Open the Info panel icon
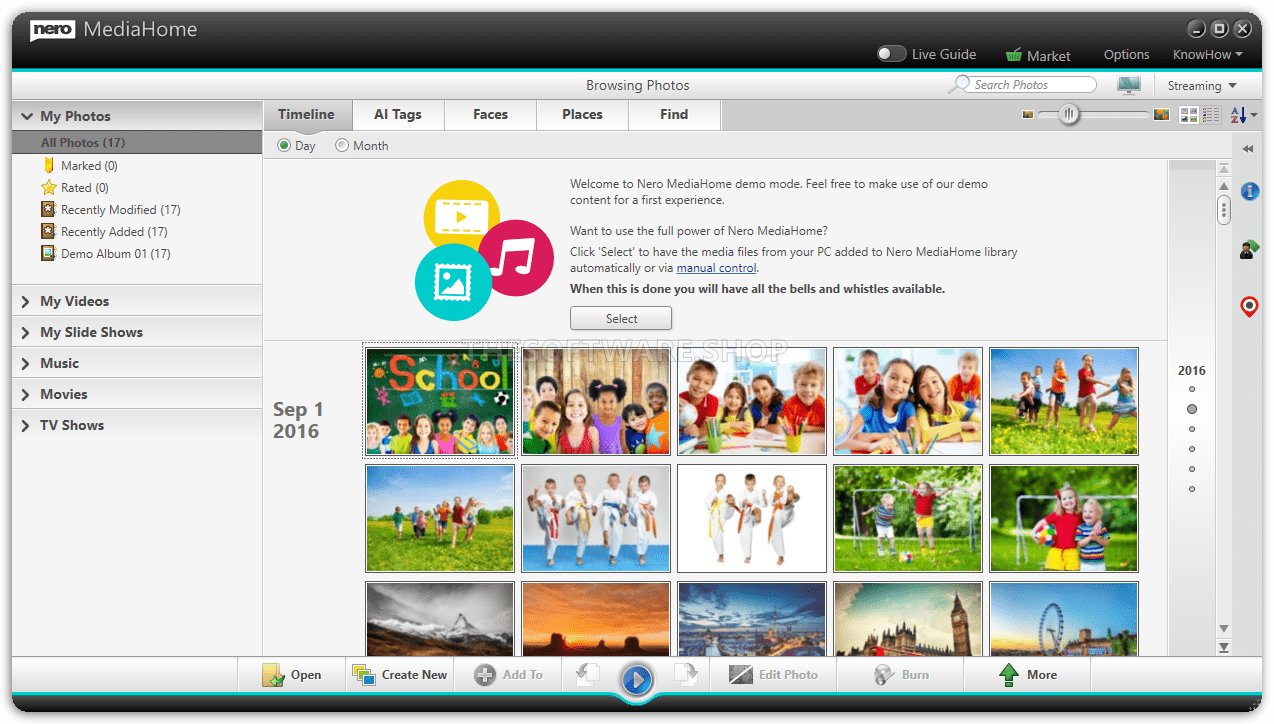 coord(1249,191)
